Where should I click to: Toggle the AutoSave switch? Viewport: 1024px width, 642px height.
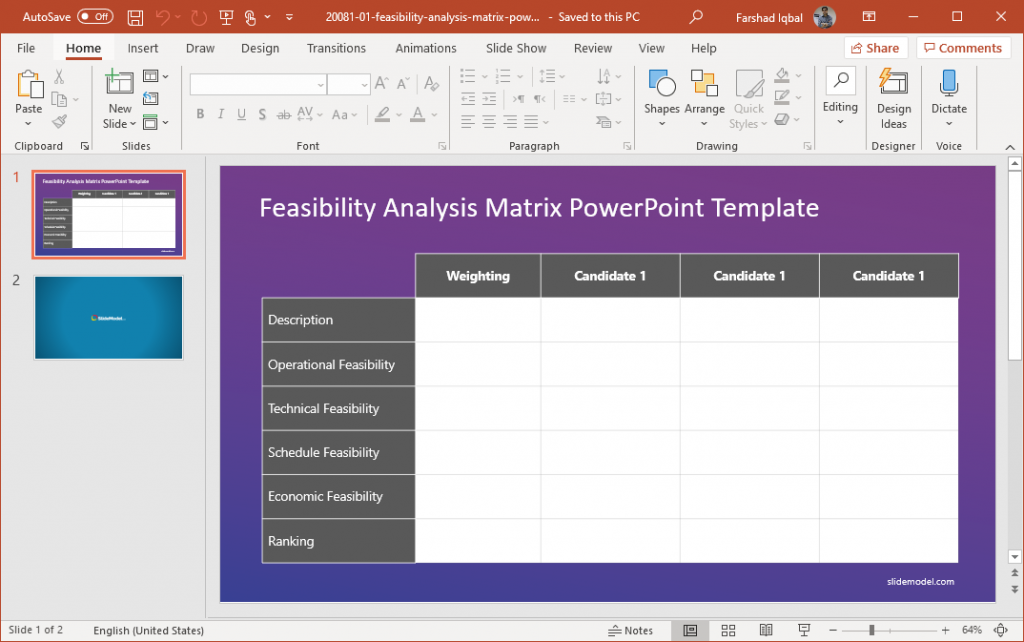96,16
